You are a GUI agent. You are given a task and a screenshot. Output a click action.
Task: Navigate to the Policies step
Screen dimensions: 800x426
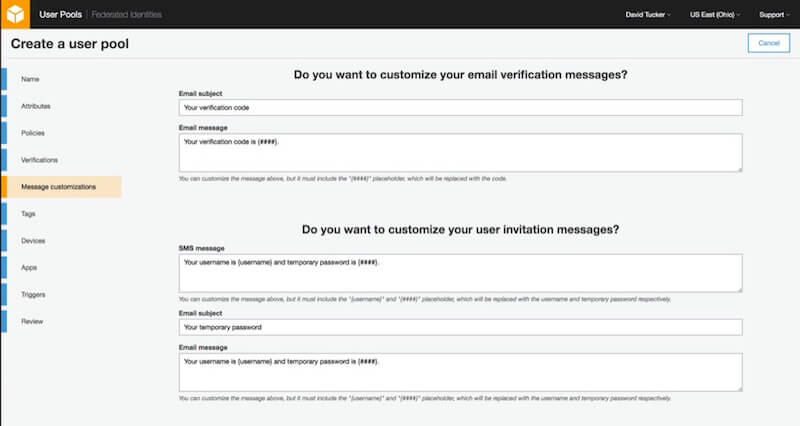(x=33, y=132)
